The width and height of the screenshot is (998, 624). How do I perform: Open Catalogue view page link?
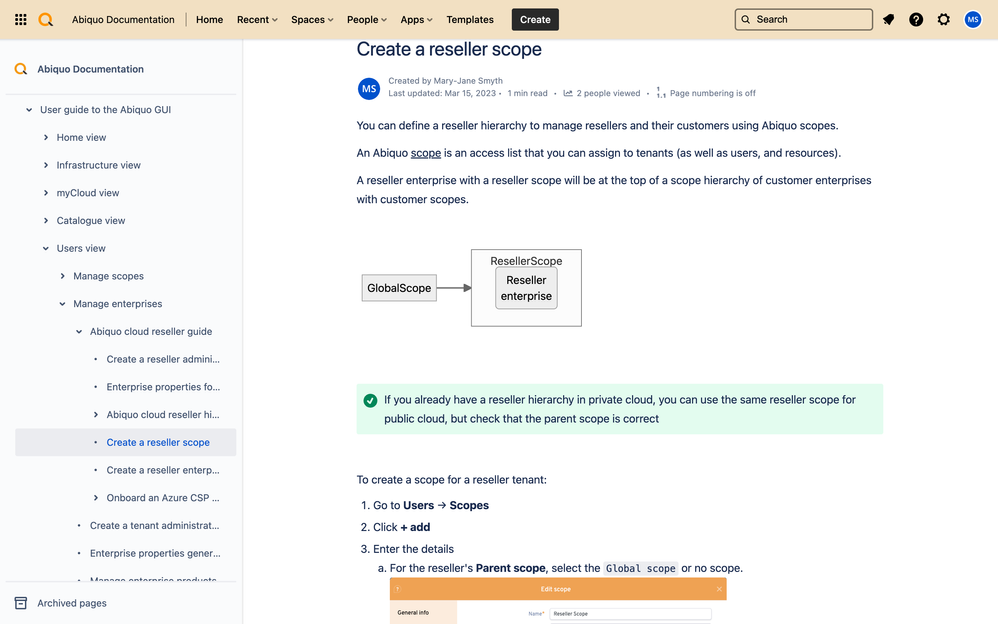[91, 220]
